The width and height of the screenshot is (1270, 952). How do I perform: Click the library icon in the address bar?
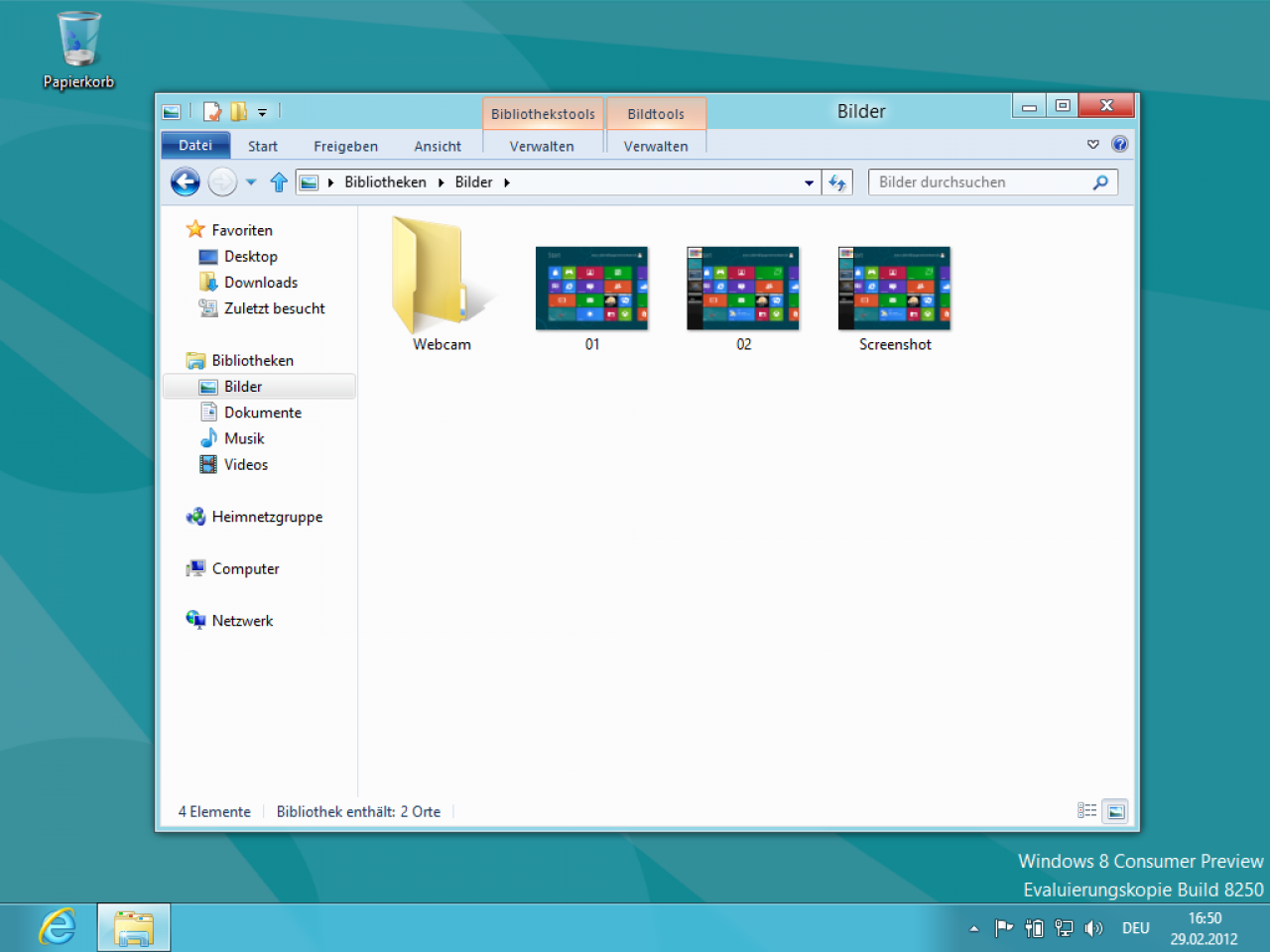click(x=309, y=182)
